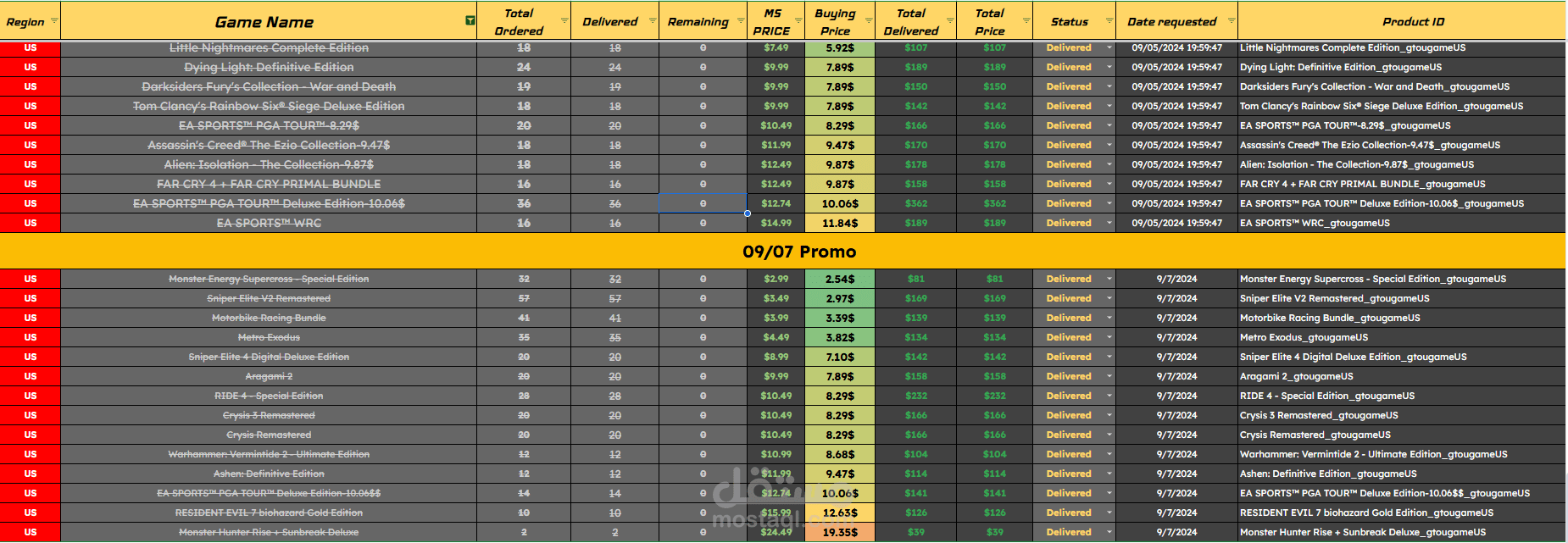Select MS PRICE cell $7.49
Image resolution: width=1568 pixels, height=543 pixels.
tap(776, 47)
